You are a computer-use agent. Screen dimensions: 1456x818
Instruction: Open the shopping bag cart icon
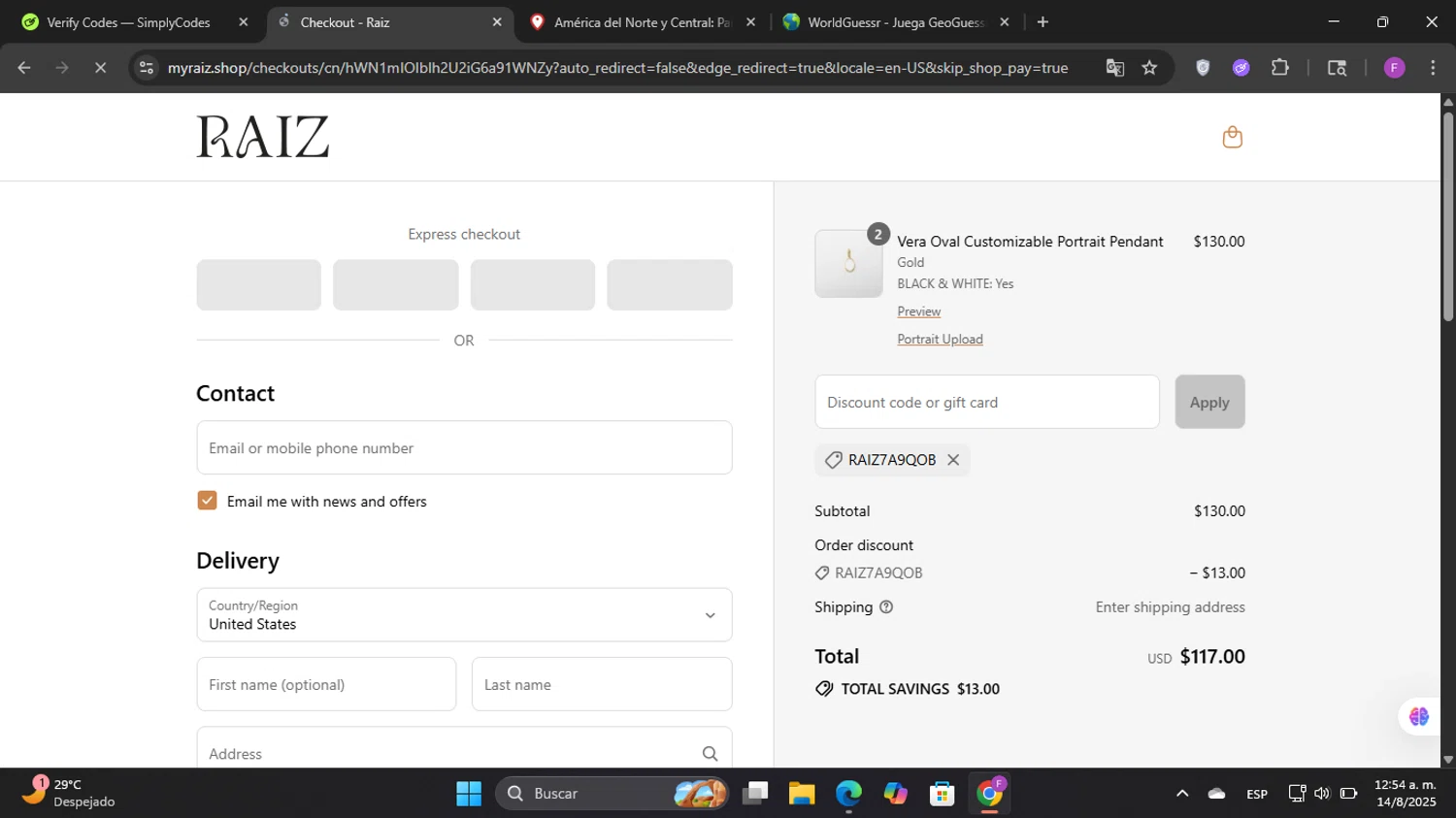(1232, 137)
